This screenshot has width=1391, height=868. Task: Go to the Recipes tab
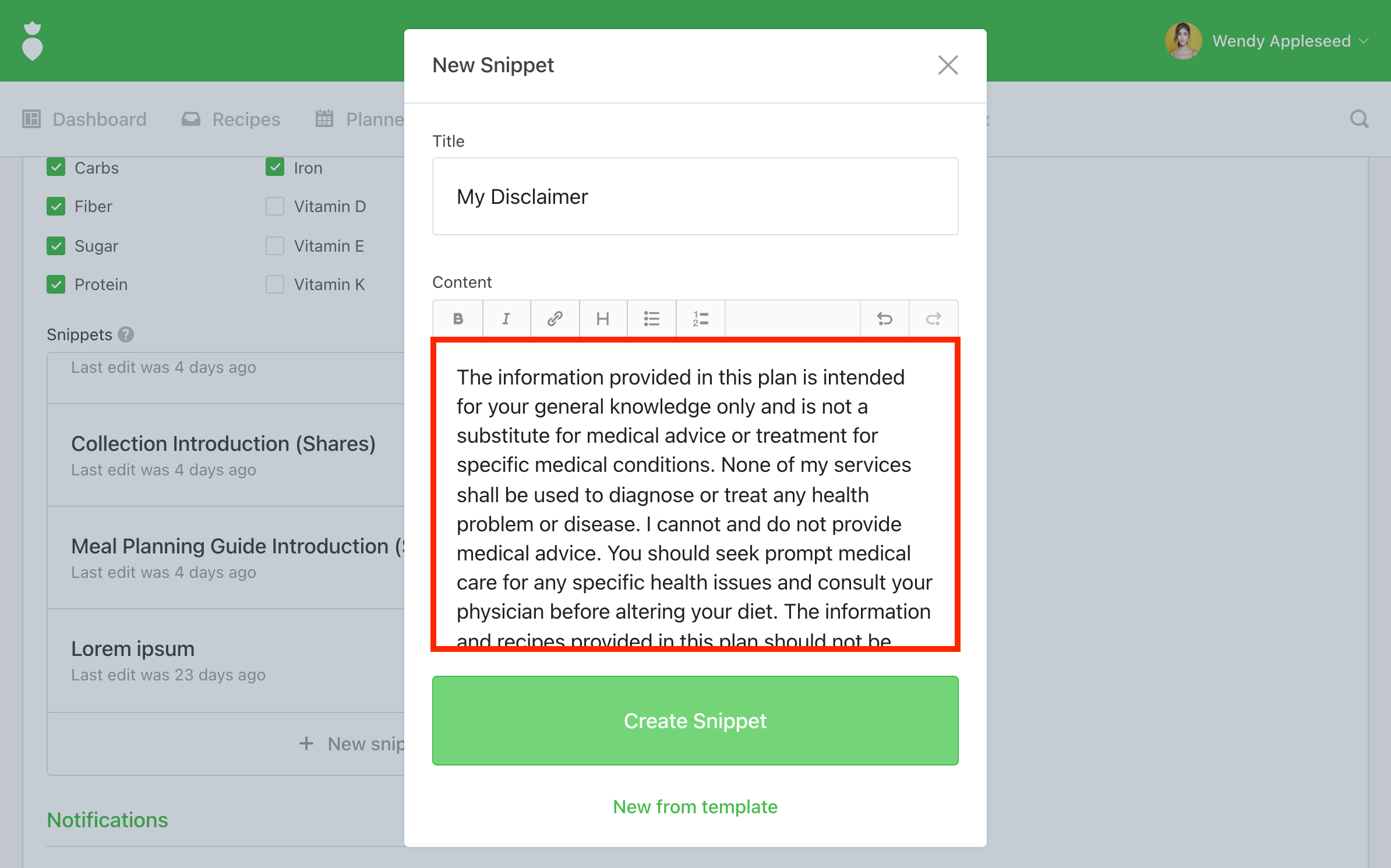pyautogui.click(x=231, y=119)
